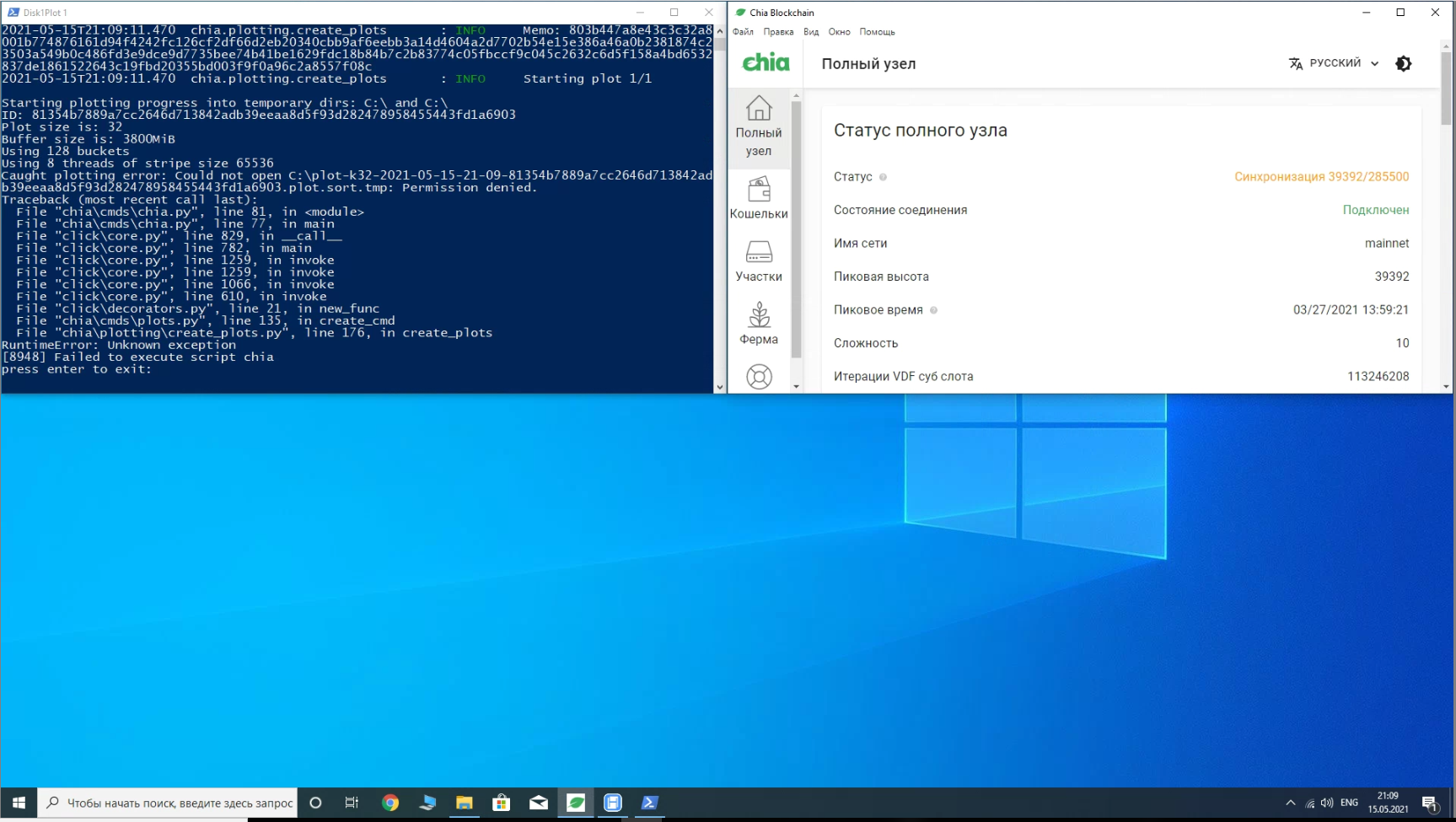The image size is (1456, 822).
Task: Click the translate language icon
Action: (1296, 63)
